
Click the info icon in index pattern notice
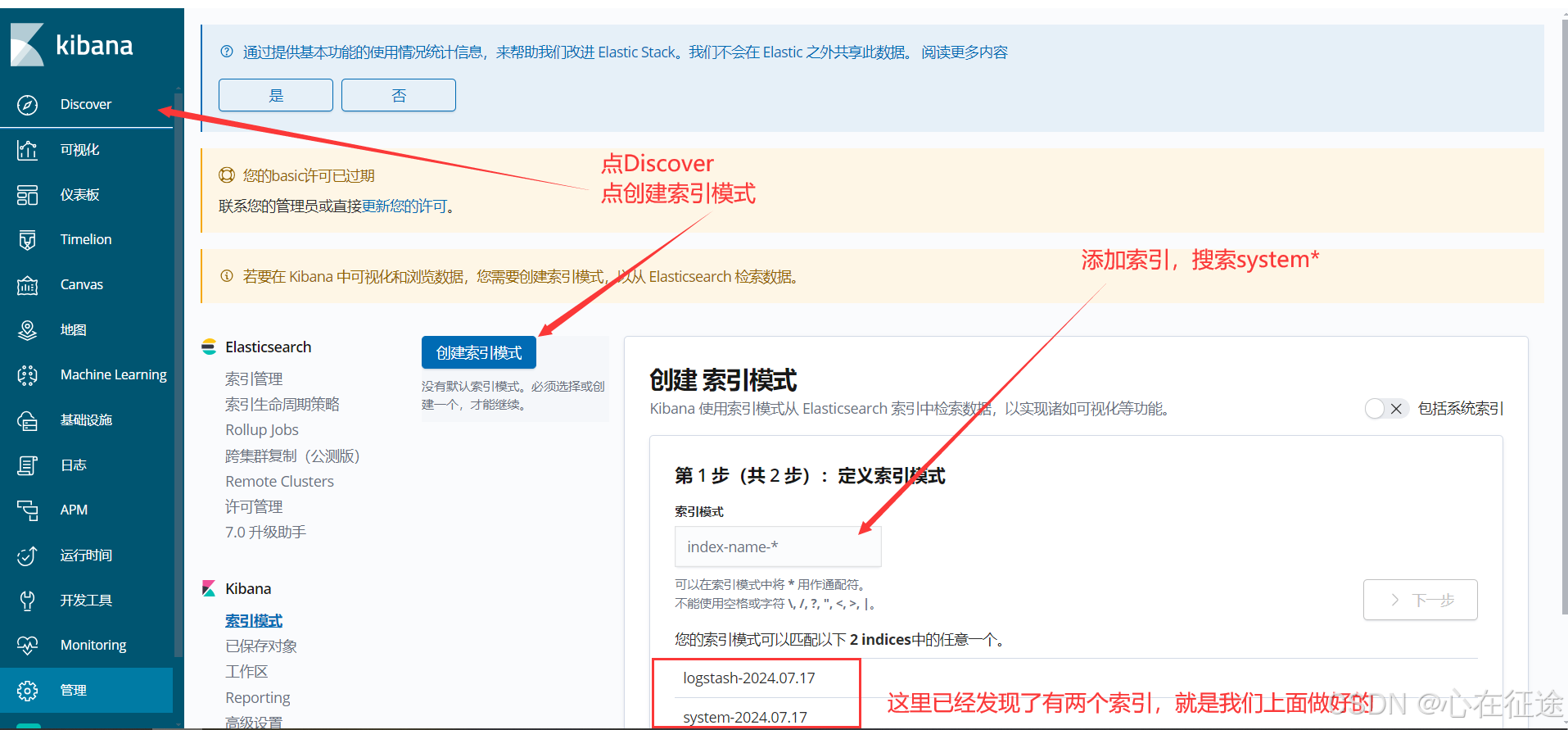[x=227, y=276]
